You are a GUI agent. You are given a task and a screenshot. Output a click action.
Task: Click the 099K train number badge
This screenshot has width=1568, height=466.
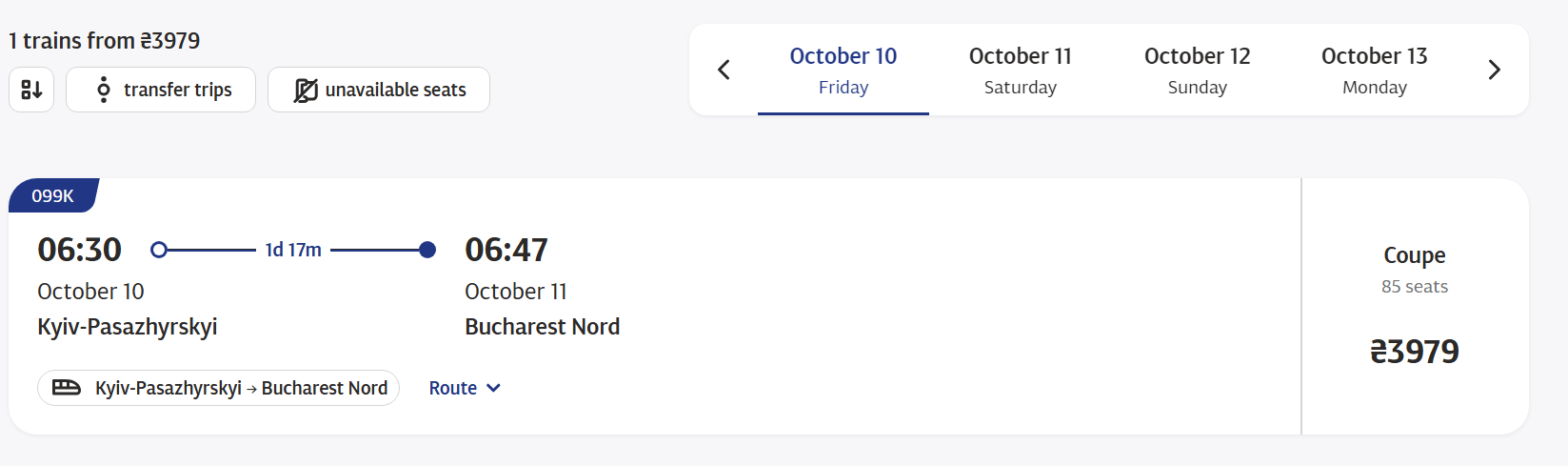(53, 196)
